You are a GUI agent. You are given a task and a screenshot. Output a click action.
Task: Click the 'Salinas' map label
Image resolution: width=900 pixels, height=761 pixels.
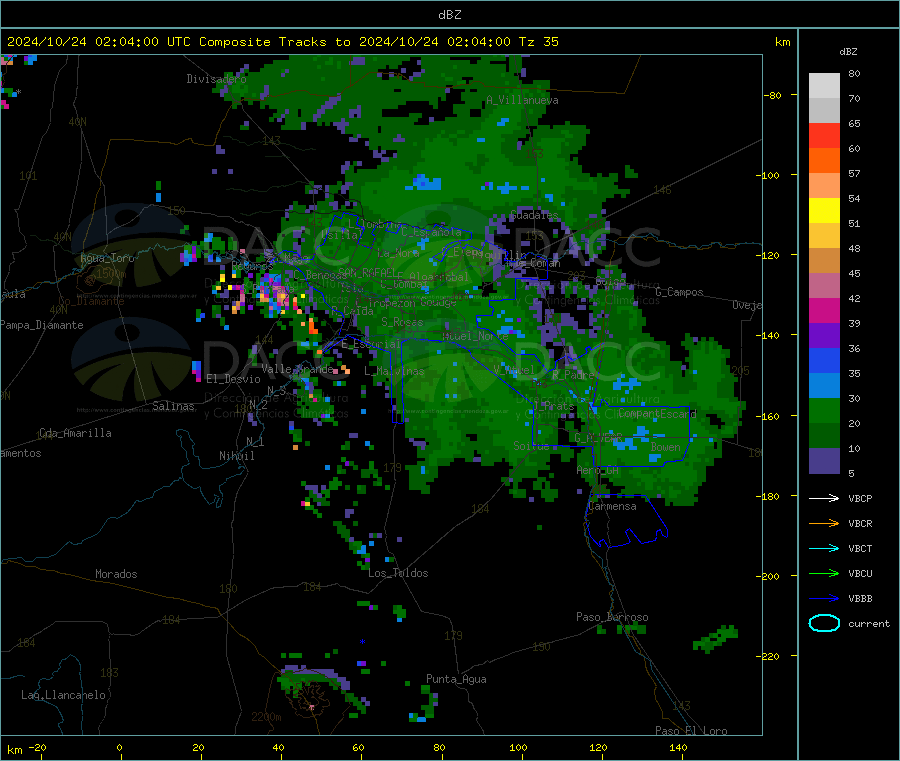point(173,406)
